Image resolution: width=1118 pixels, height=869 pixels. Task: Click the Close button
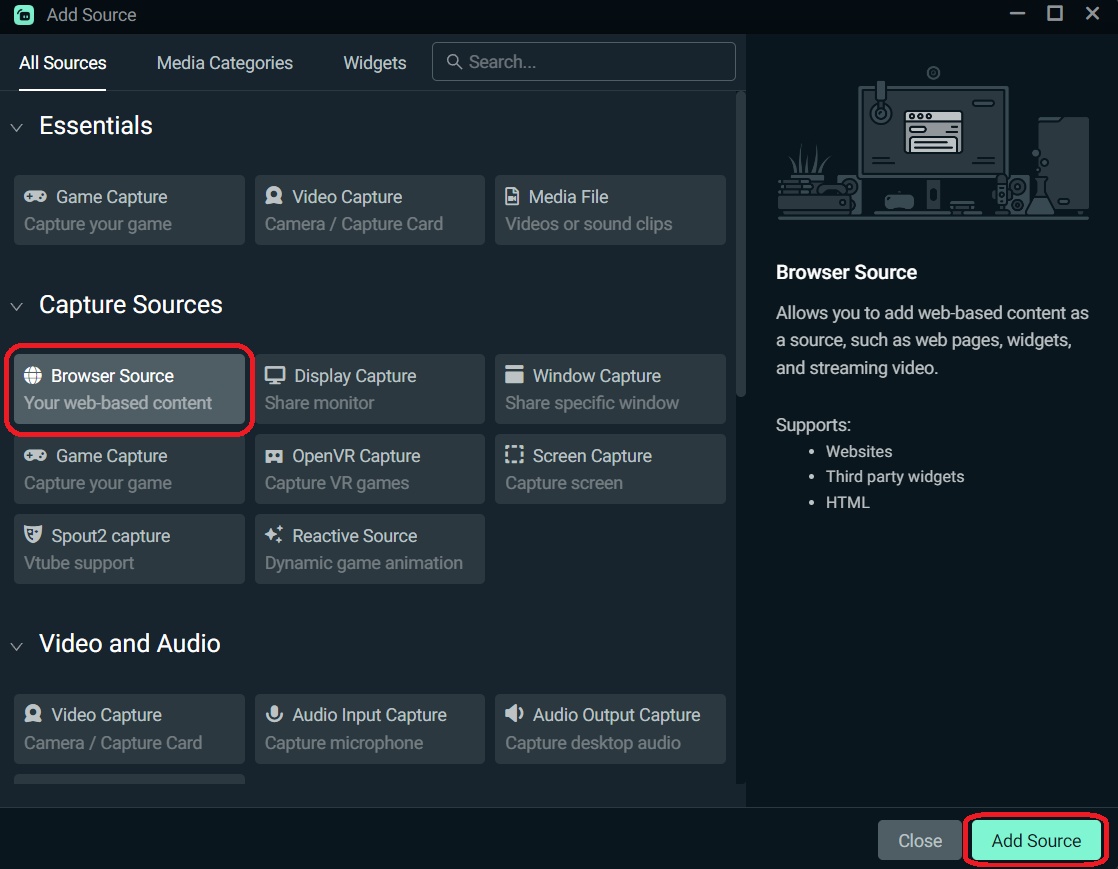point(919,841)
